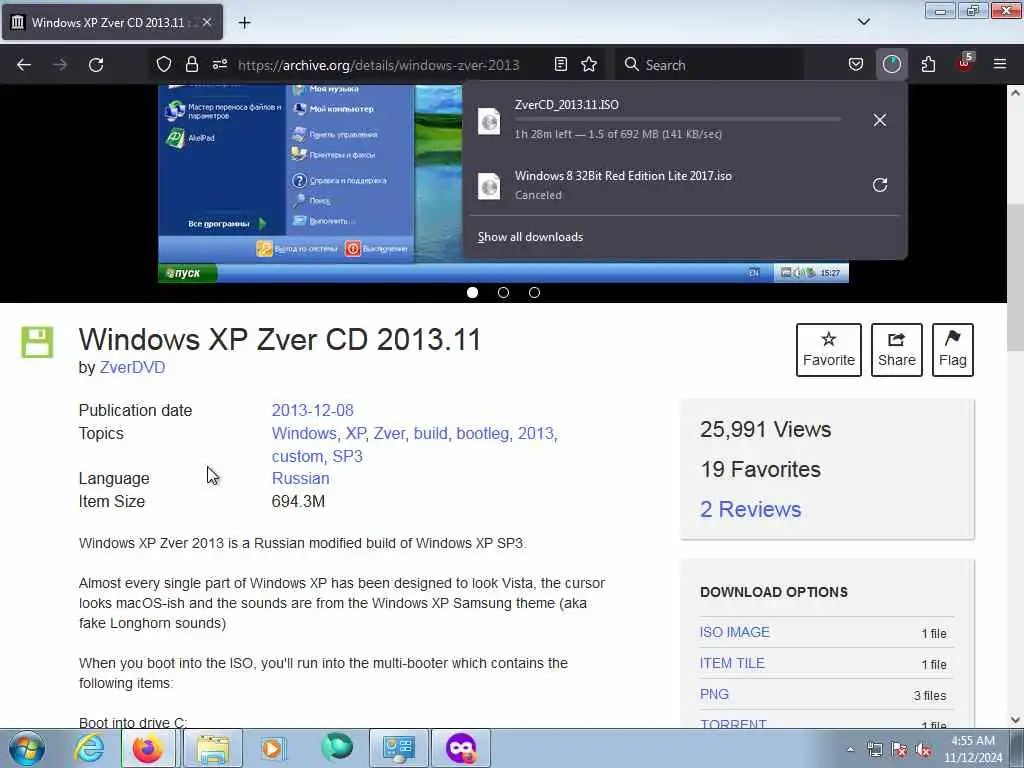Click the red extension icon with badge
The image size is (1024, 768).
965,63
